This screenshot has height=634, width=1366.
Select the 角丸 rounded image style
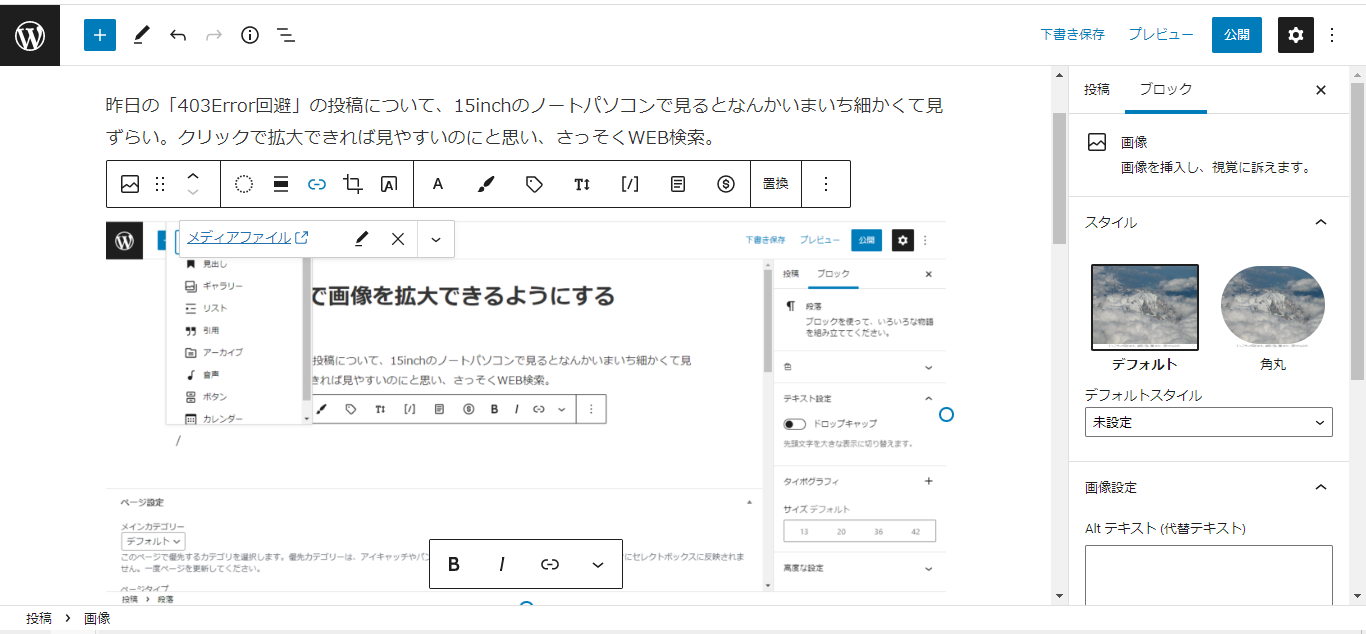1272,318
